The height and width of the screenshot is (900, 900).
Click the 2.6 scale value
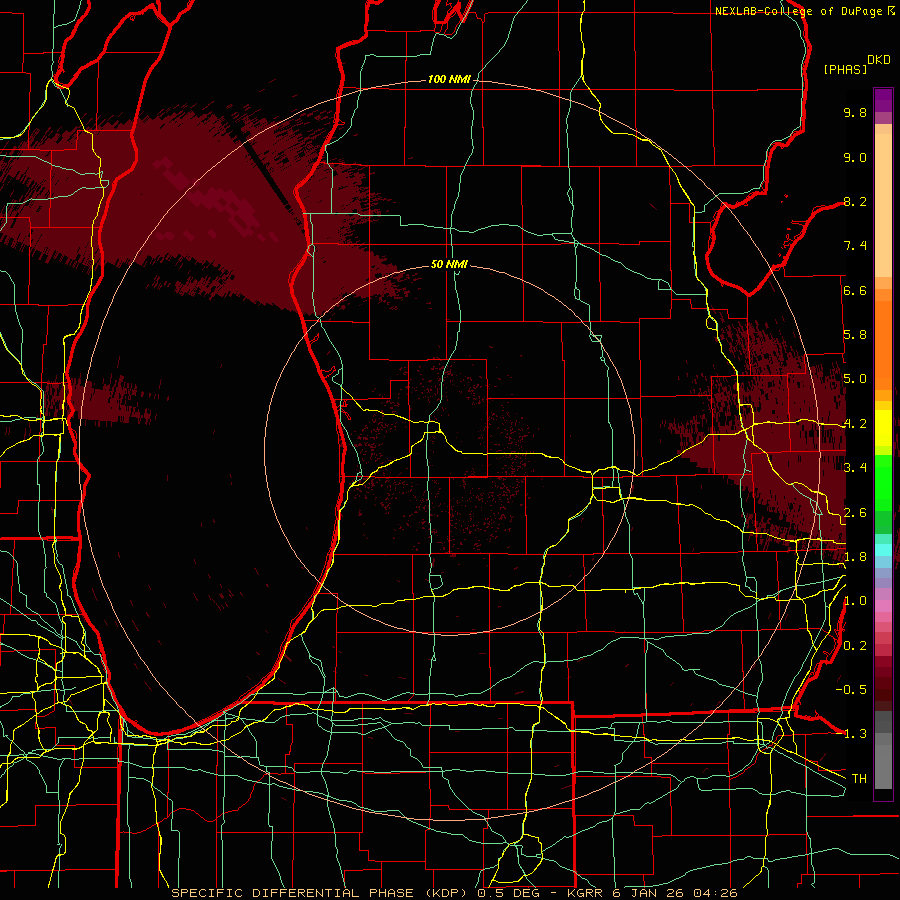pos(855,512)
